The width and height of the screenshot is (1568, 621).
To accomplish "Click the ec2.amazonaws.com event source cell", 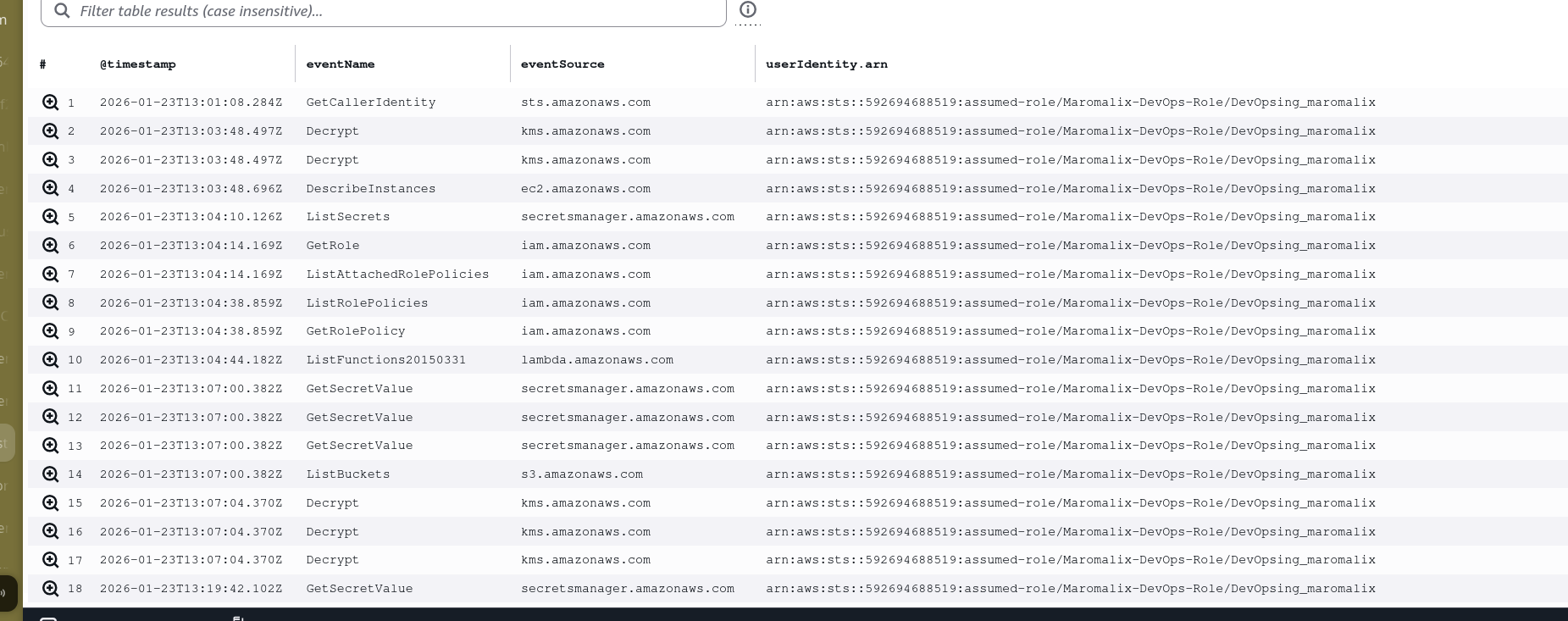I will [x=585, y=189].
